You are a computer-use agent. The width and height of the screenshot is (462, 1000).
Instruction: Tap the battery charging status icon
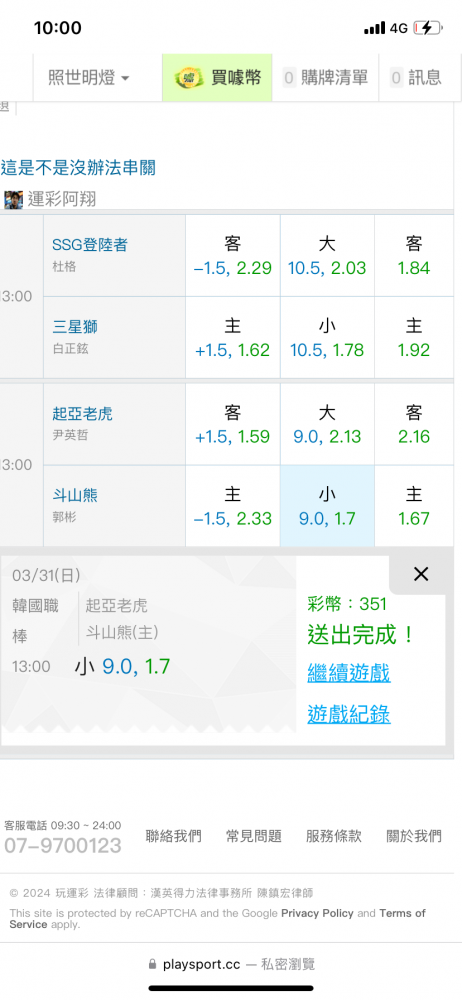coord(427,28)
